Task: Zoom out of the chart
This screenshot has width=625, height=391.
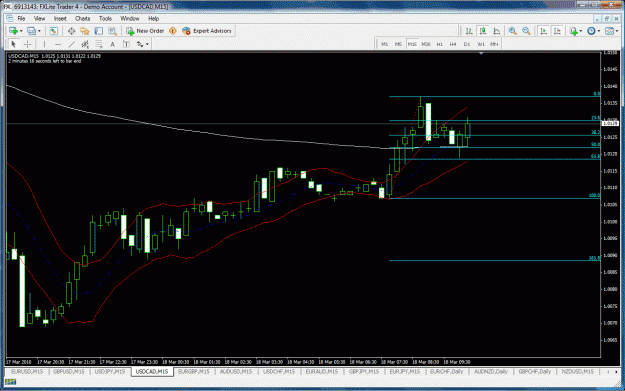Action: (526, 31)
